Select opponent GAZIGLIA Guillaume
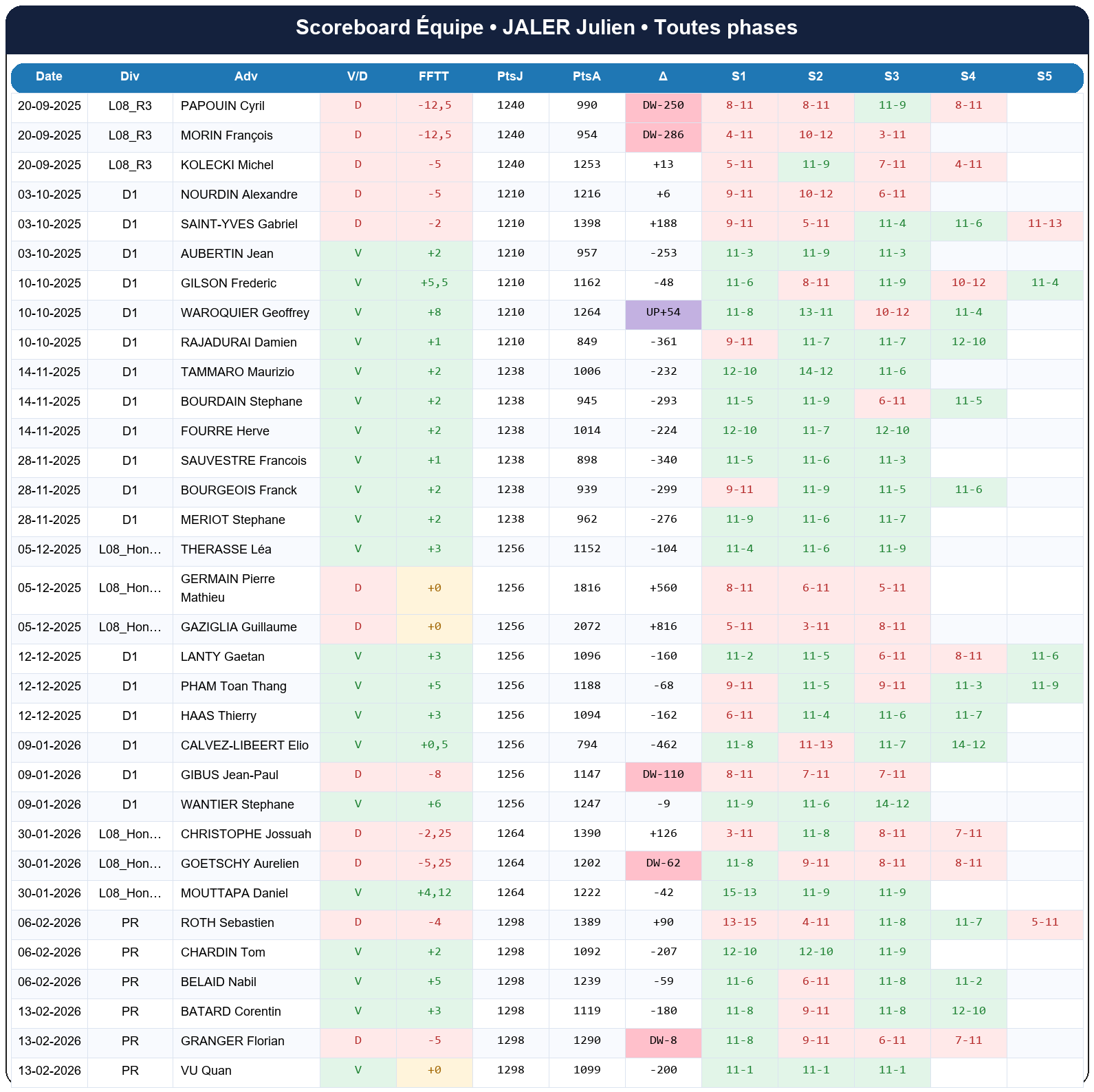Image resolution: width=1094 pixels, height=1092 pixels. (x=239, y=627)
